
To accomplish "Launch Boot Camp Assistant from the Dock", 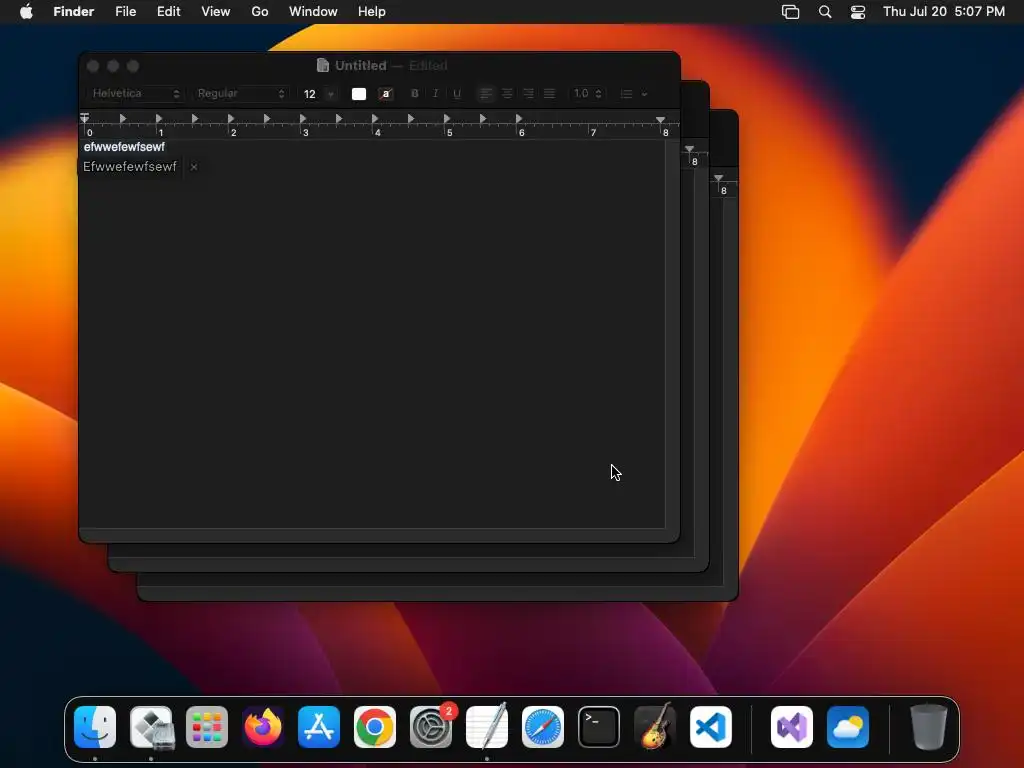I will 151,727.
